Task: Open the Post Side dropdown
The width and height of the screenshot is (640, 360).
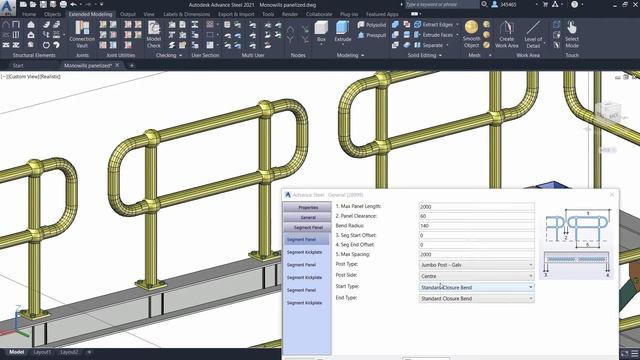Action: tap(476, 276)
